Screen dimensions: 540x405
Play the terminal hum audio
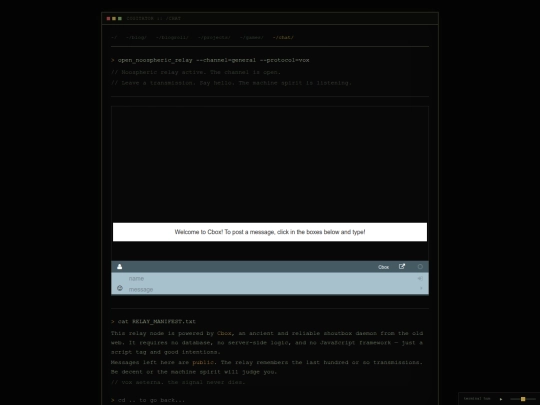click(x=501, y=399)
